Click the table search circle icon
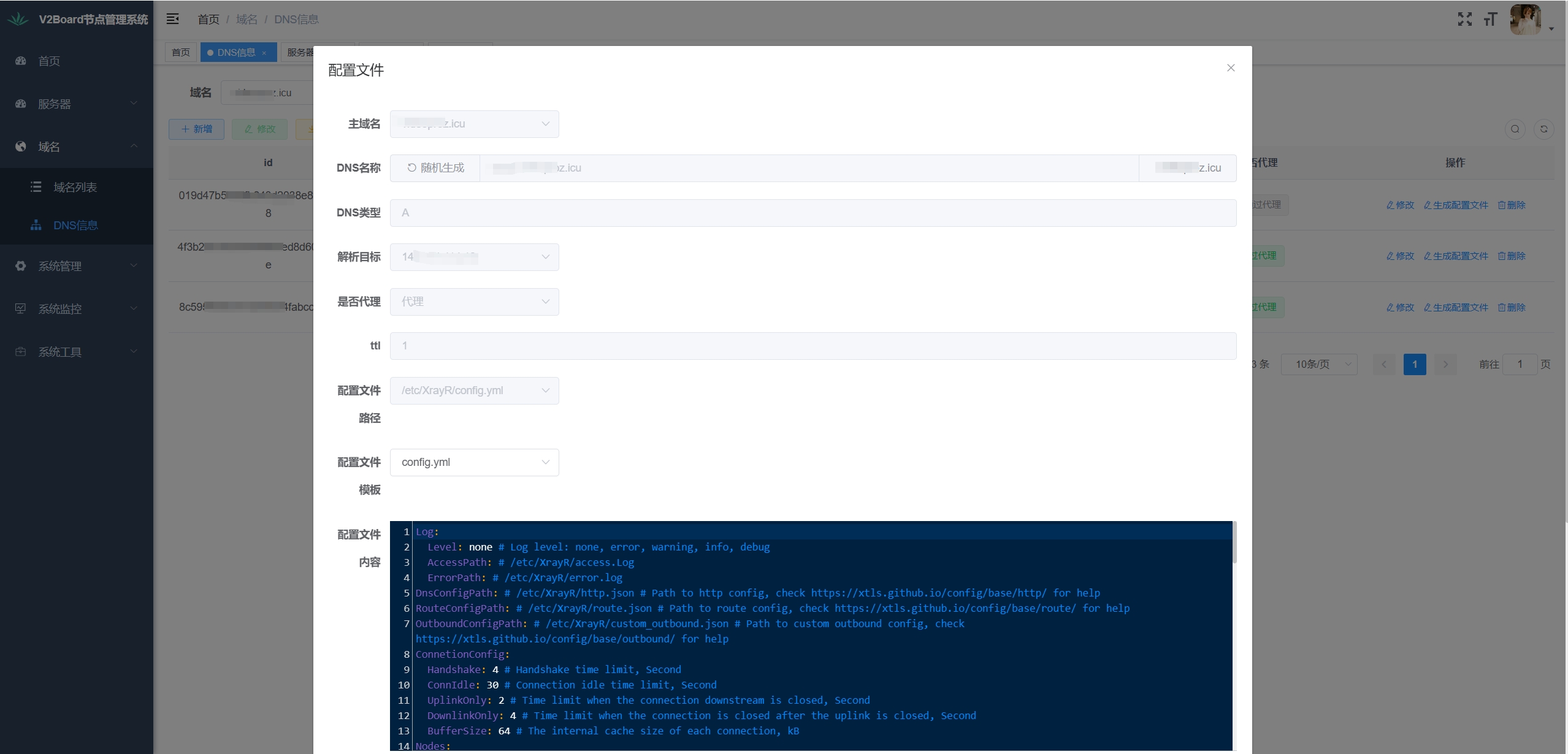 [1515, 129]
